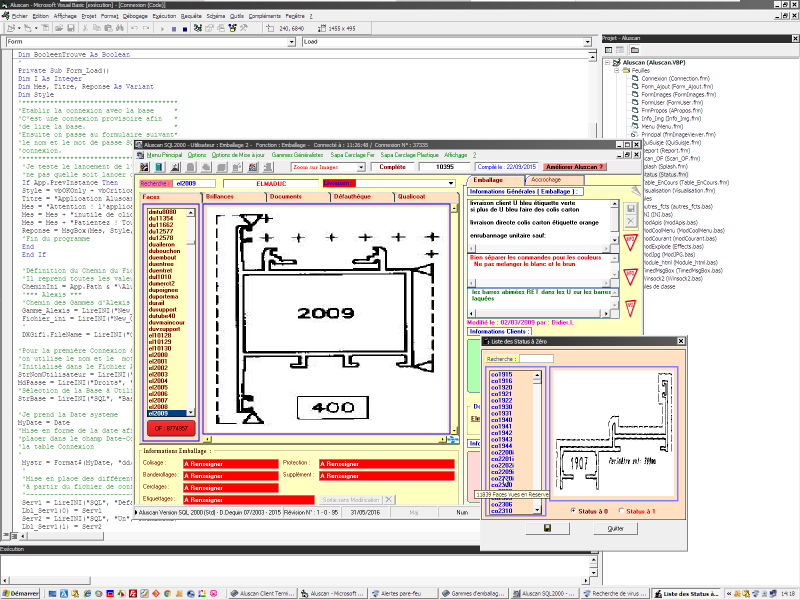The height and width of the screenshot is (600, 800).
Task: Open the 'Gammes Générales' menu
Action: click(297, 155)
